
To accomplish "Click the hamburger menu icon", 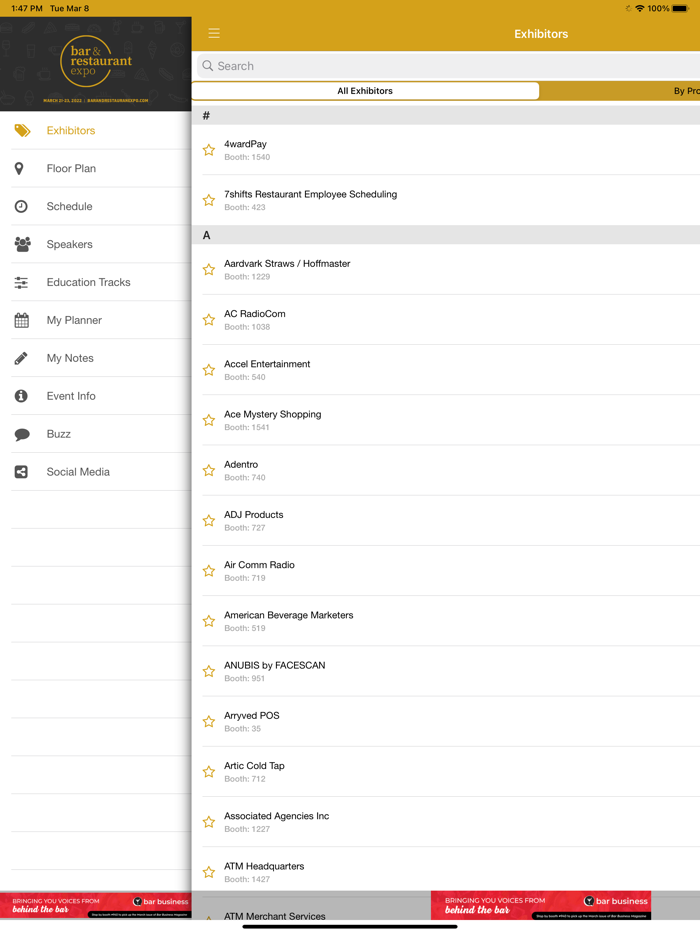I will (x=214, y=33).
